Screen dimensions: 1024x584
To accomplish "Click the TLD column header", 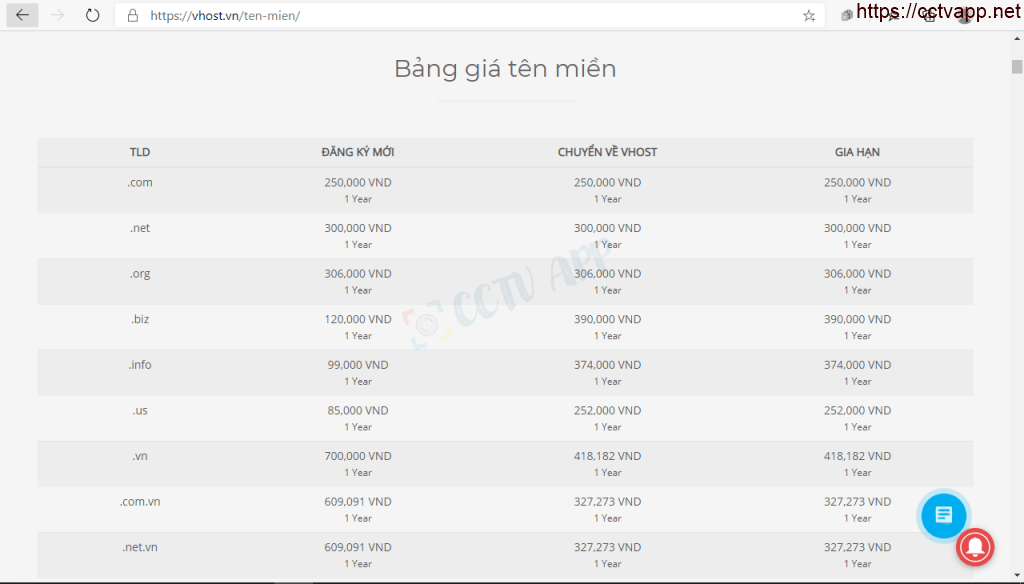I will [x=140, y=152].
